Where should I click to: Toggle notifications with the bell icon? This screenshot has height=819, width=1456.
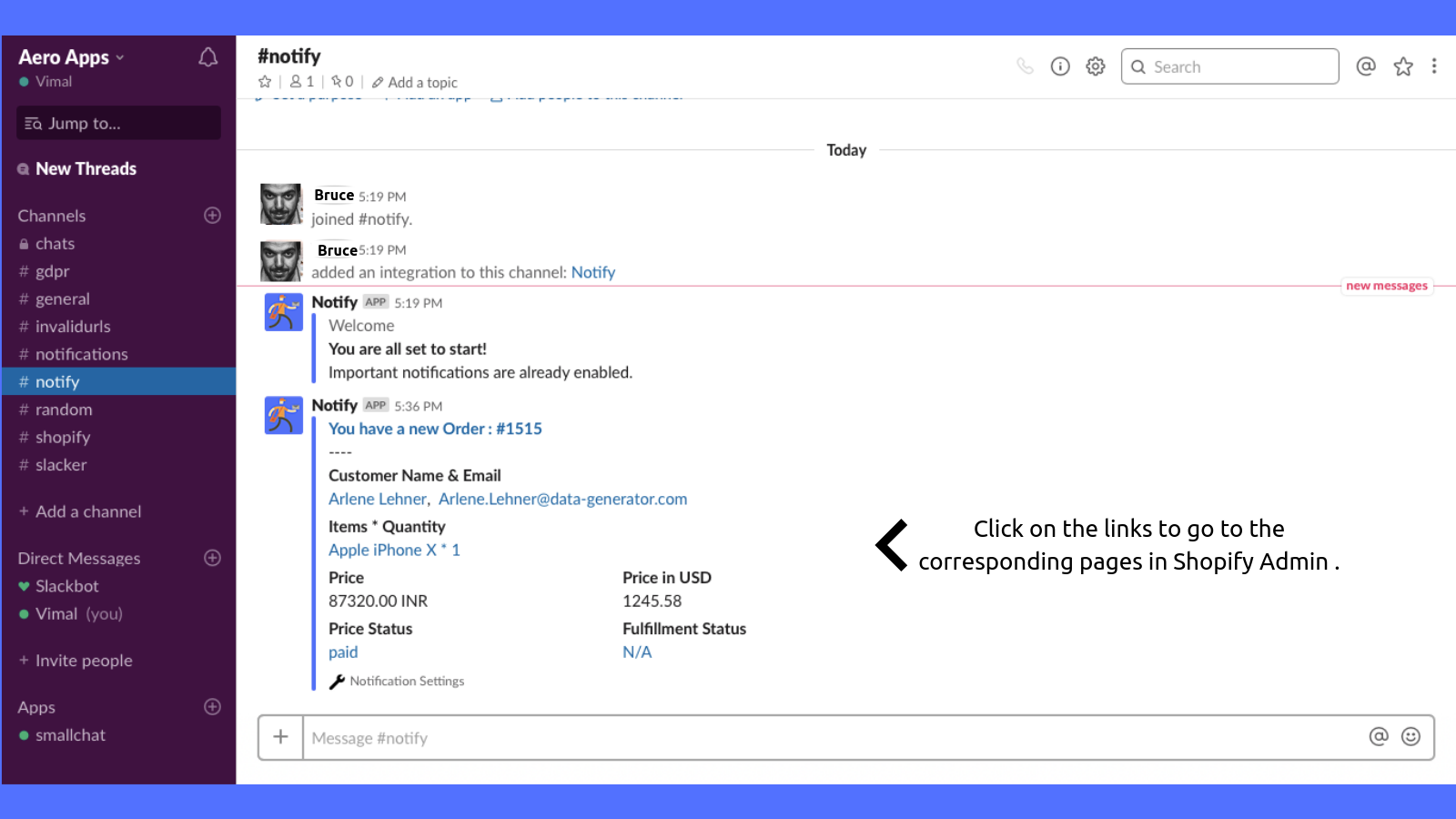207,56
